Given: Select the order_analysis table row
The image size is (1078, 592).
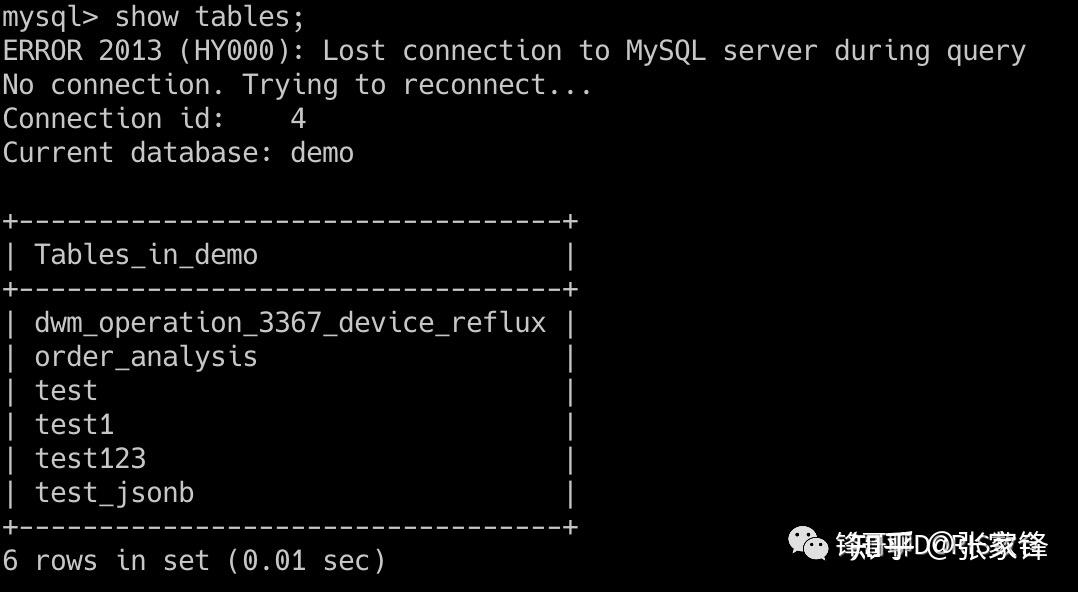Looking at the screenshot, I should pos(289,357).
